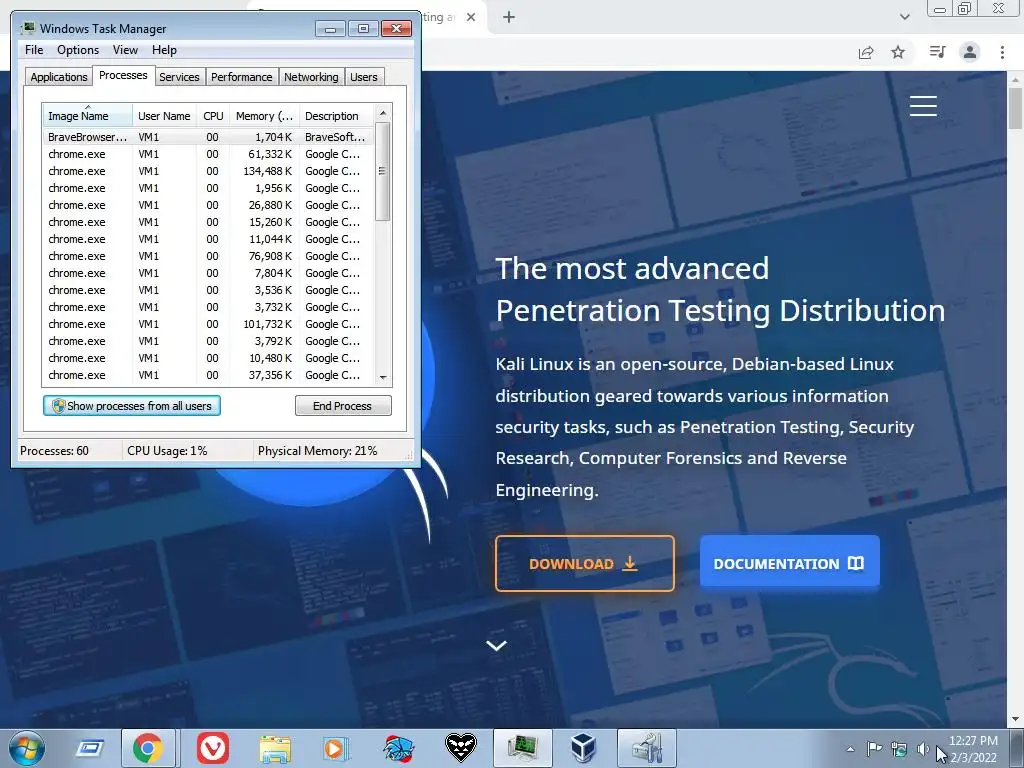Click Show processes from all users
The height and width of the screenshot is (768, 1024).
click(x=132, y=406)
